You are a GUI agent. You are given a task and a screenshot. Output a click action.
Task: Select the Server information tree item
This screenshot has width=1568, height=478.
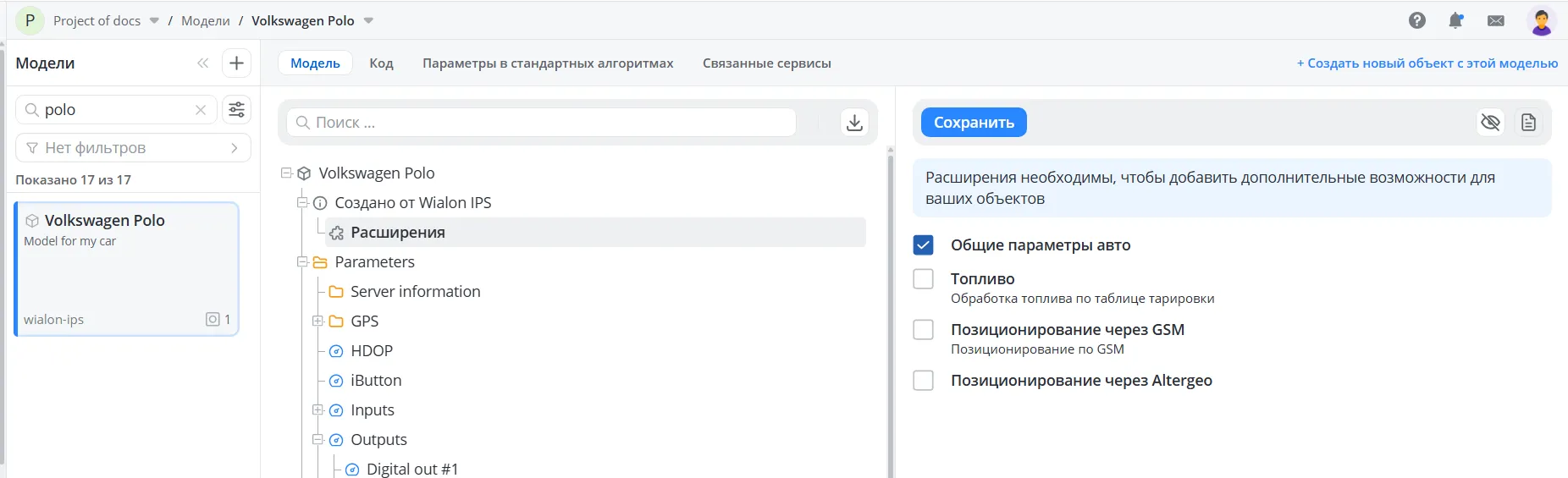coord(415,292)
